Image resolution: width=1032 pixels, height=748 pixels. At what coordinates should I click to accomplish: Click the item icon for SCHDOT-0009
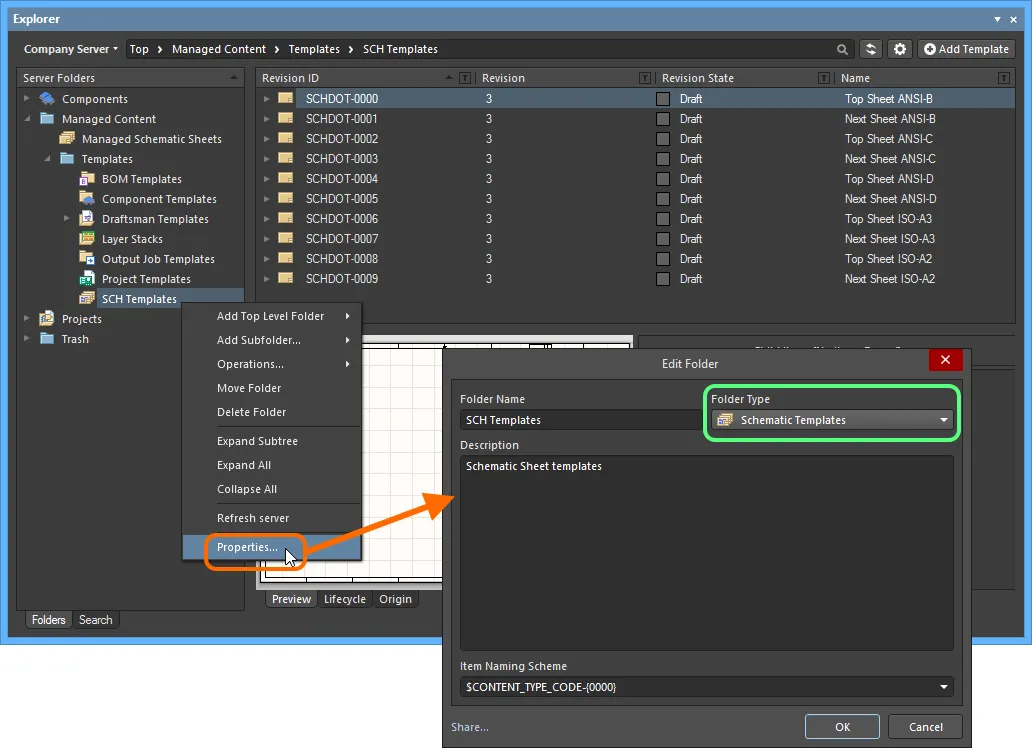286,278
